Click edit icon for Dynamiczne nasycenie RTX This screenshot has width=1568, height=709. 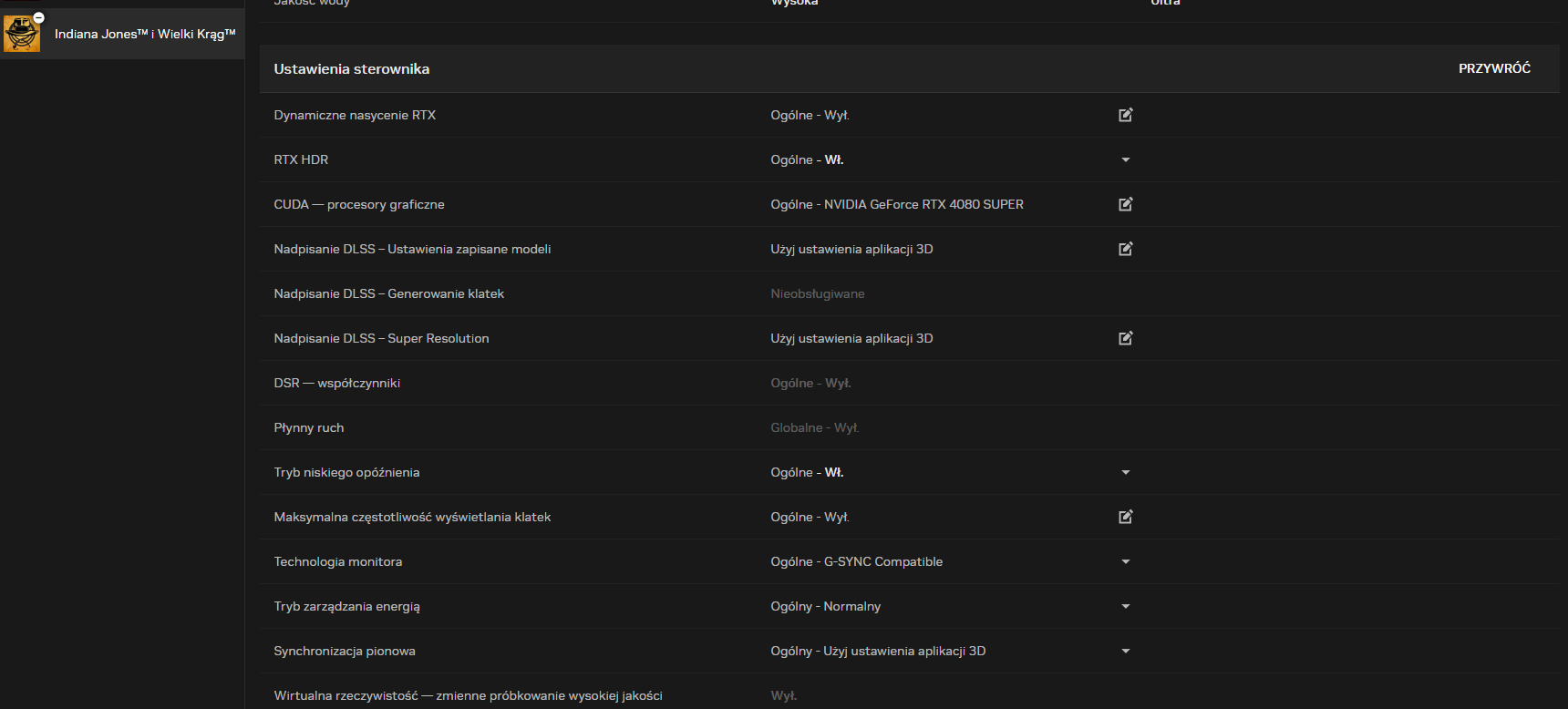[x=1126, y=115]
